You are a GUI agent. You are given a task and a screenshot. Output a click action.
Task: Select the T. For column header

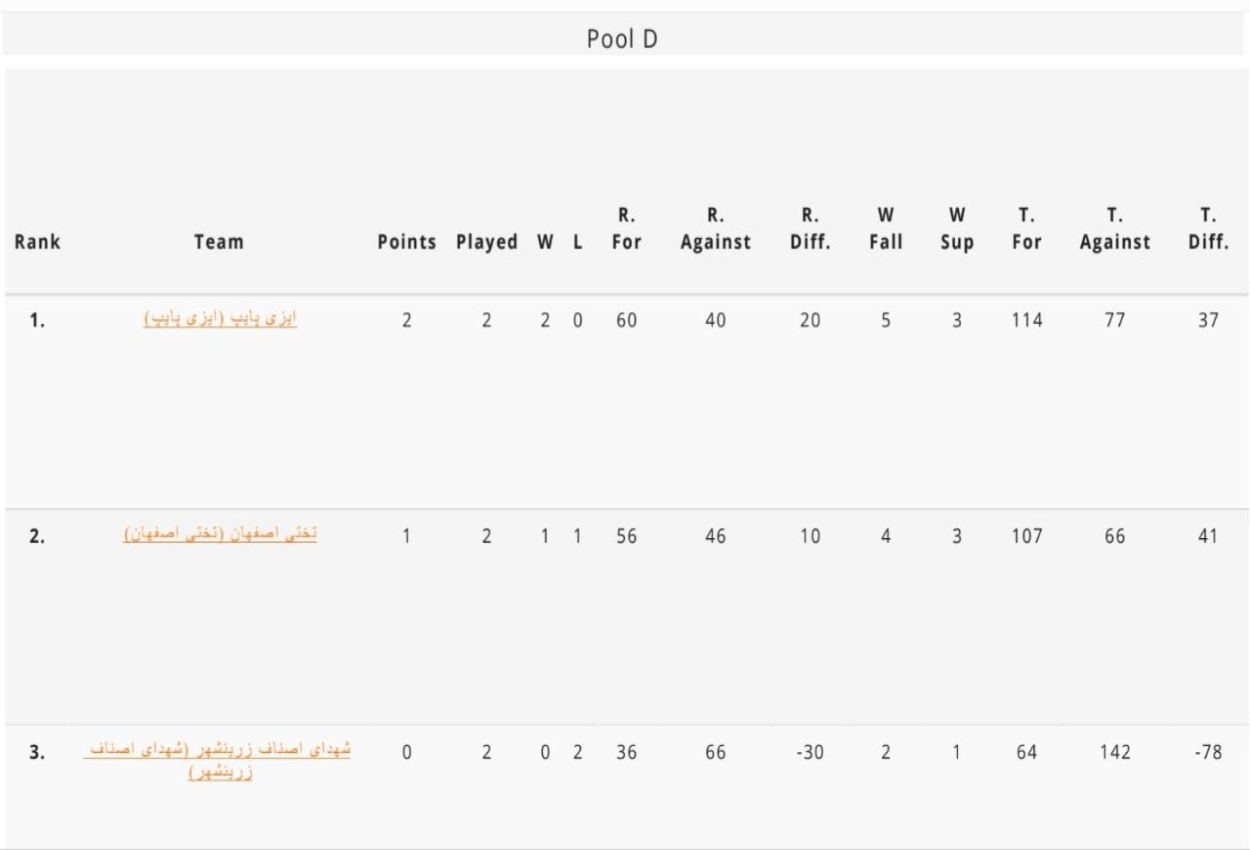click(1026, 228)
